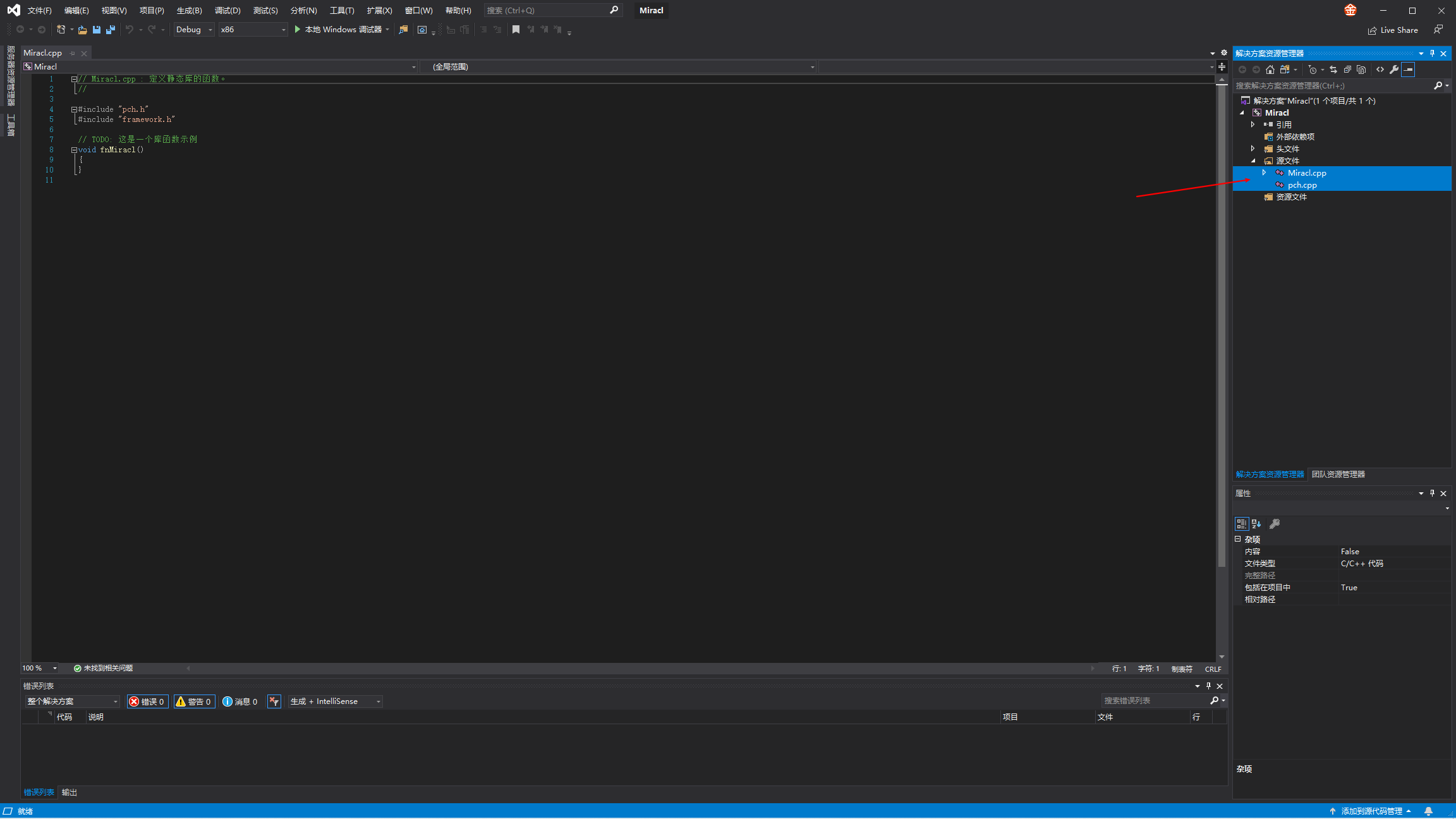Click the bookmark toggle icon in toolbar
Image resolution: width=1456 pixels, height=819 pixels.
pos(516,30)
